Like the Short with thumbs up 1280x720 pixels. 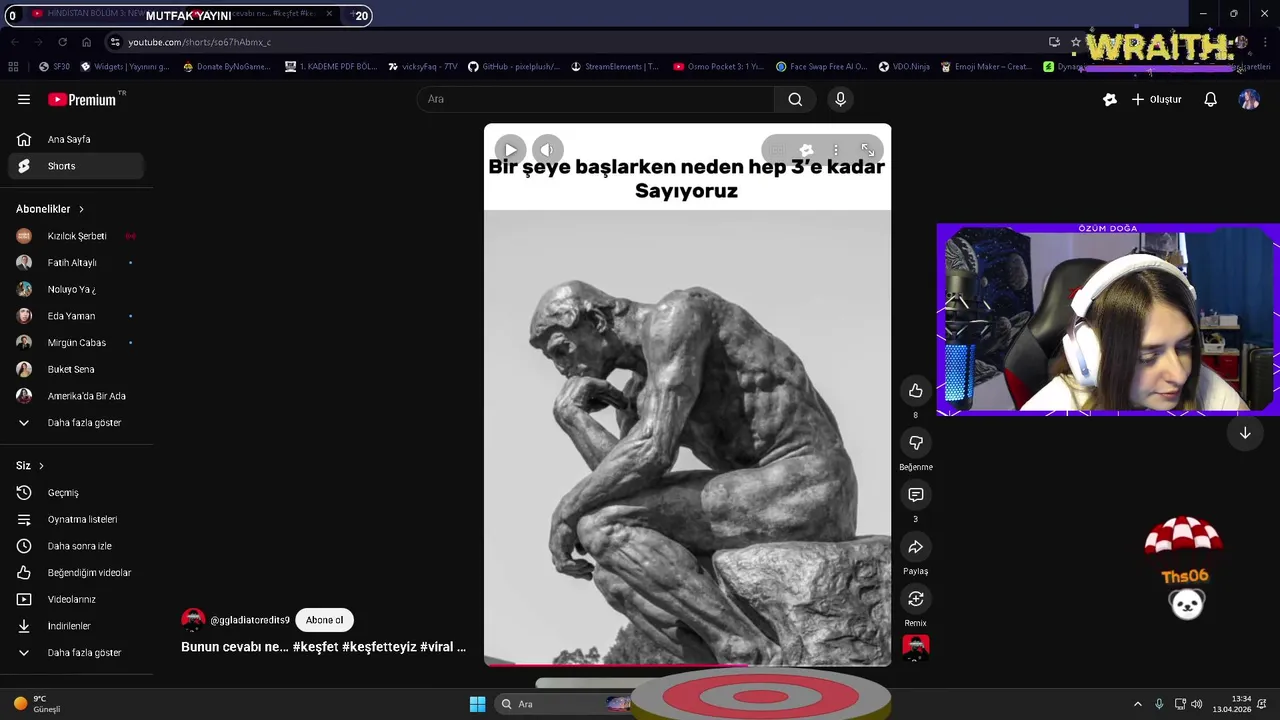click(x=915, y=391)
